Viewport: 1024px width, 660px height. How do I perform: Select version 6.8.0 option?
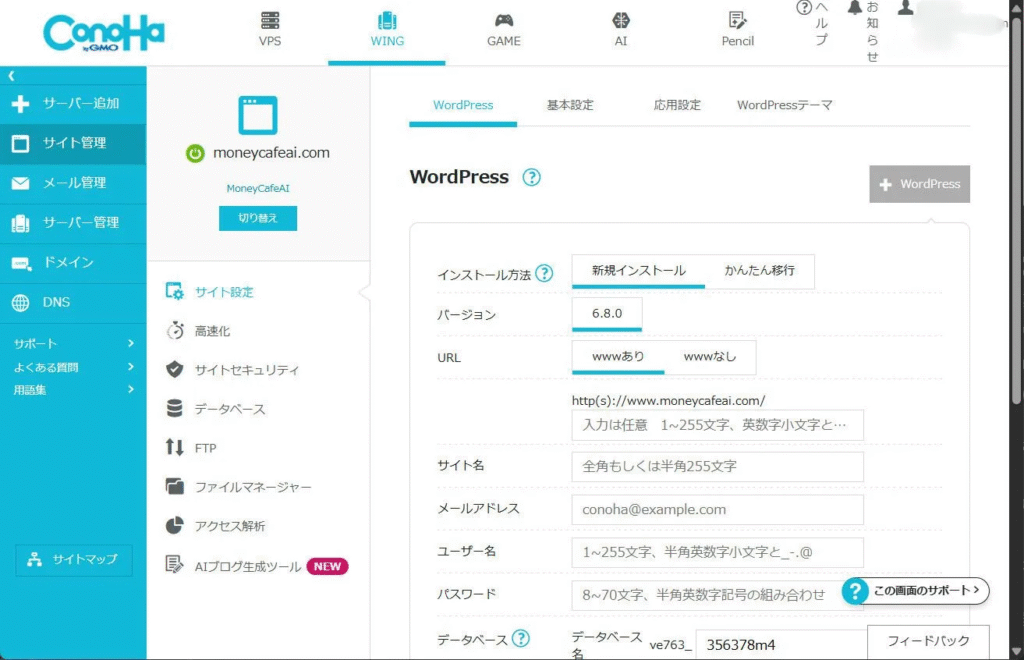coord(607,314)
